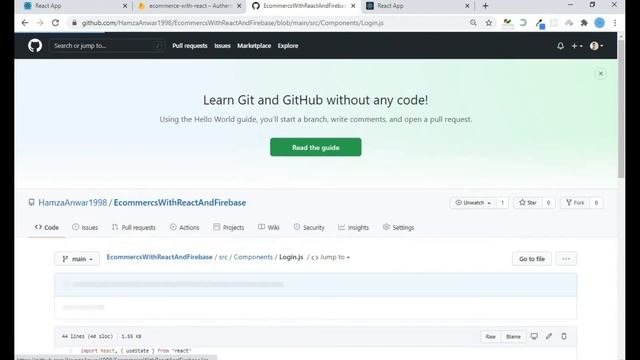Screen dimensions: 640x360
Task: Select the repository Pull requests tab
Action: click(x=134, y=227)
